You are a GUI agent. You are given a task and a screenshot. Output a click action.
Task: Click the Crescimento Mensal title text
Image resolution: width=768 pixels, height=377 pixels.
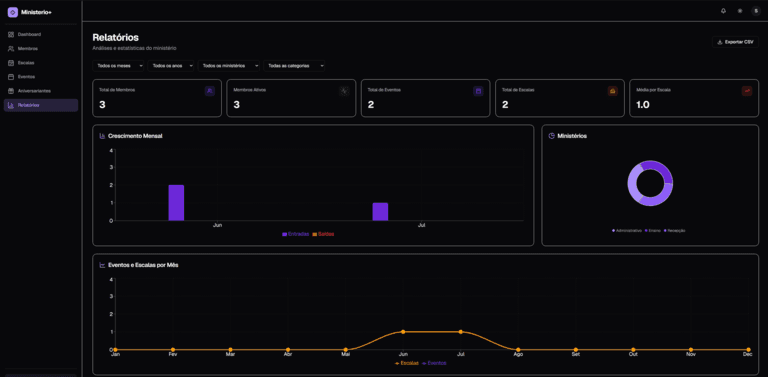[135, 136]
